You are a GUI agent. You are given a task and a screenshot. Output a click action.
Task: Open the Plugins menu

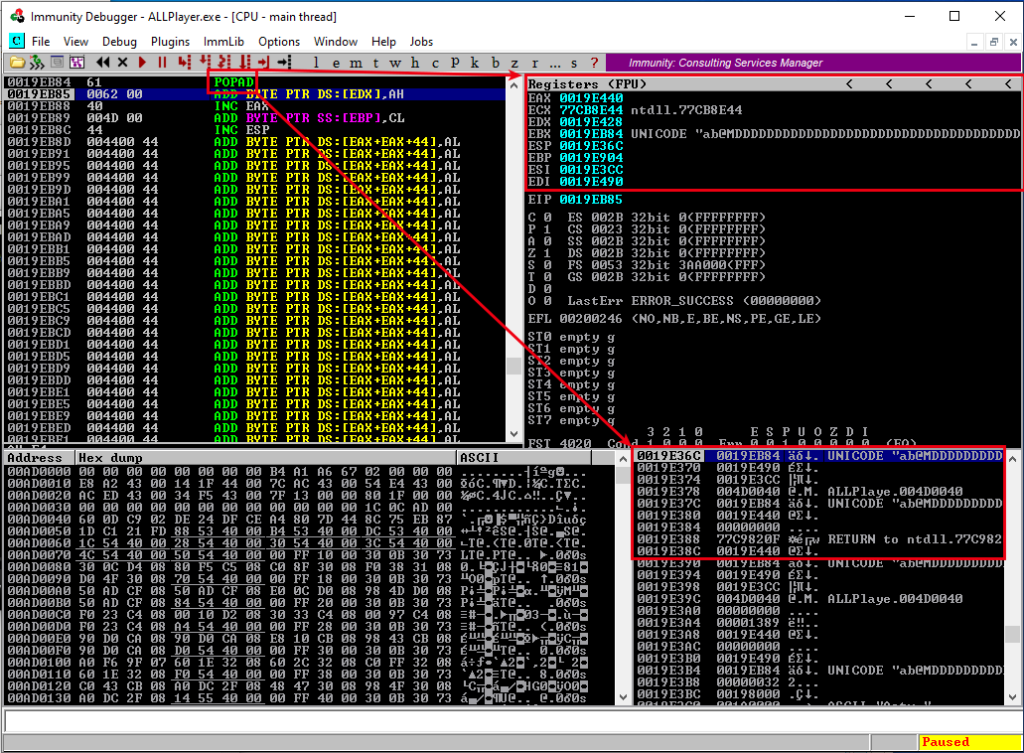pyautogui.click(x=170, y=41)
